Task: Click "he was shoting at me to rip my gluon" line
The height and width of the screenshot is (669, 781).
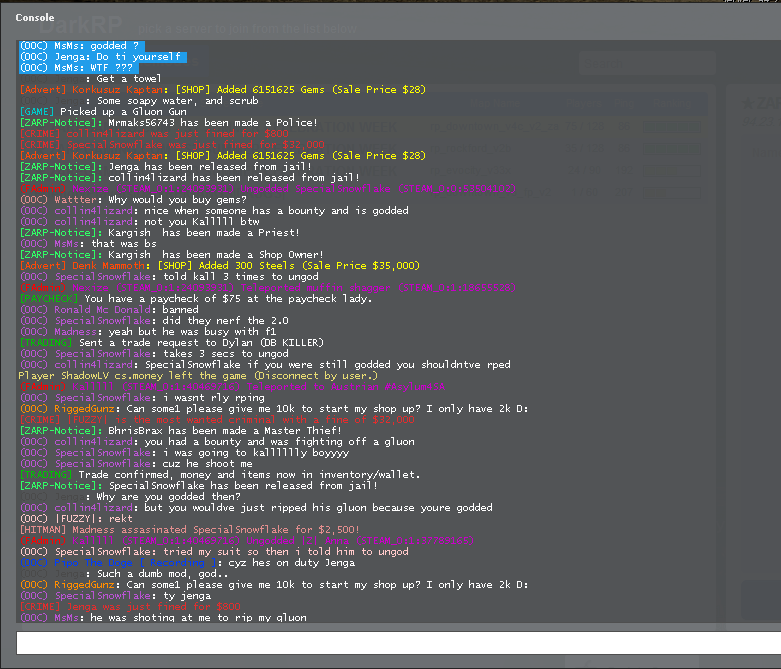Action: (163, 617)
